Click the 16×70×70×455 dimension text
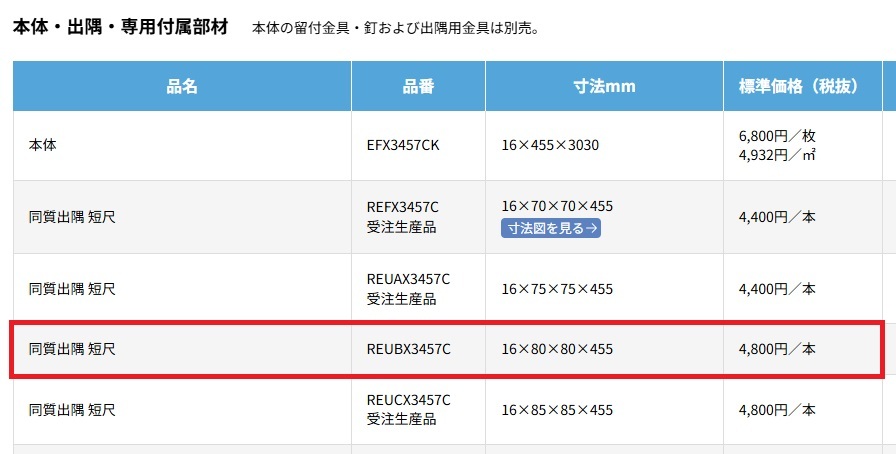The width and height of the screenshot is (896, 454). point(557,207)
